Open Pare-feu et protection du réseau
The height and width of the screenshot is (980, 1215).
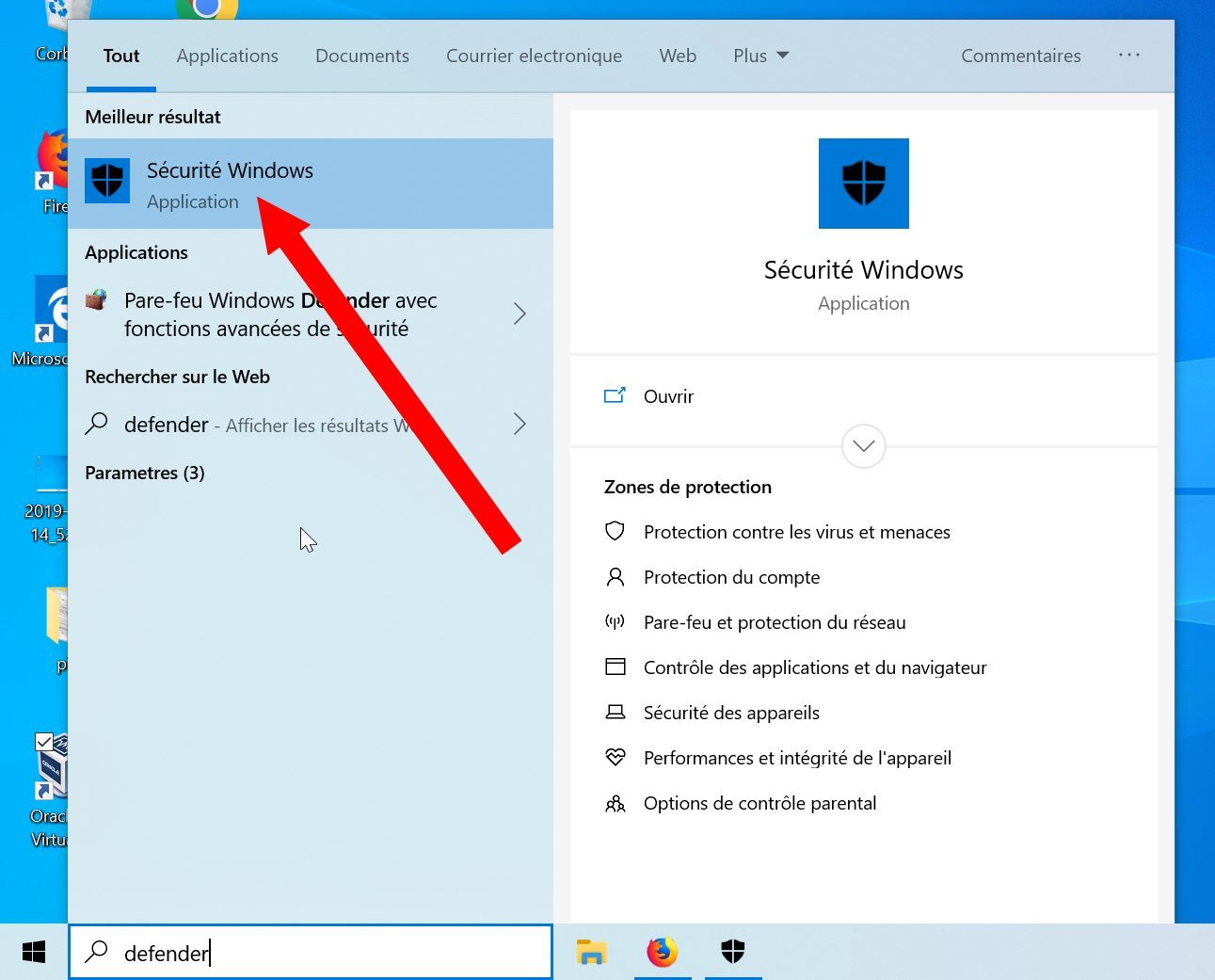[775, 622]
